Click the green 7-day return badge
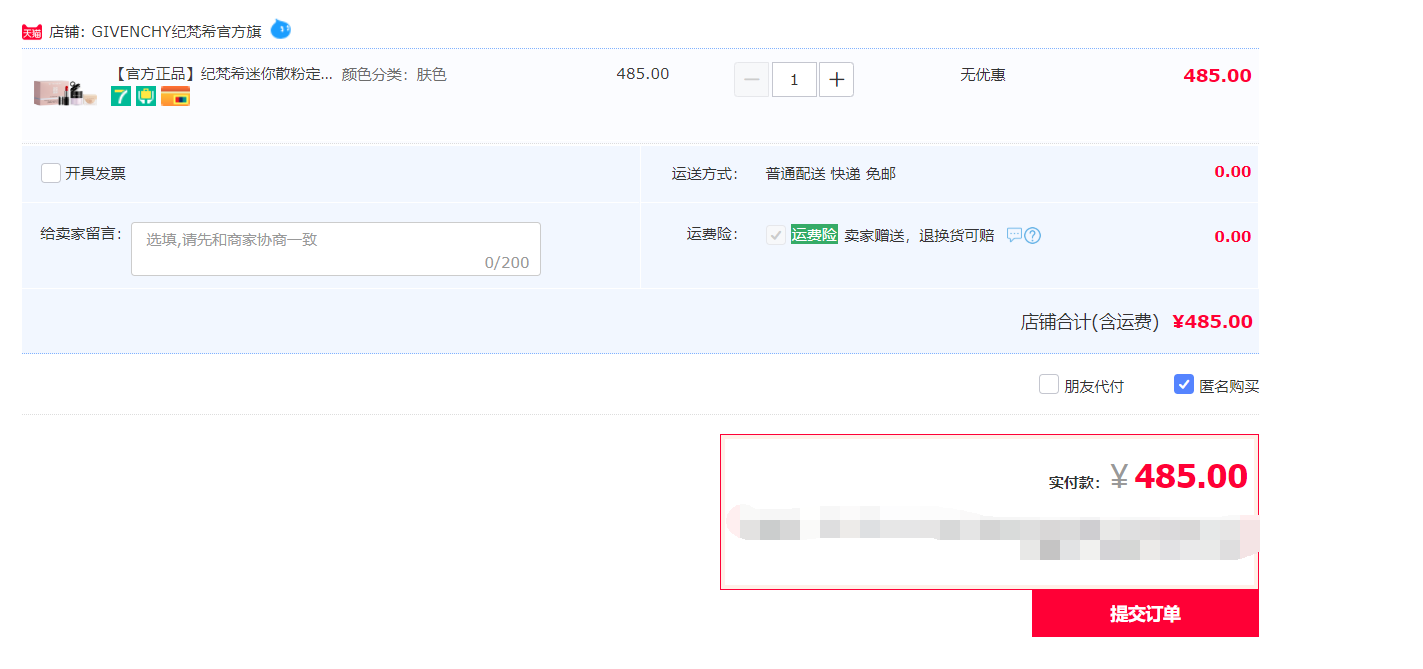Screen dimensions: 1423x669 tap(121, 96)
